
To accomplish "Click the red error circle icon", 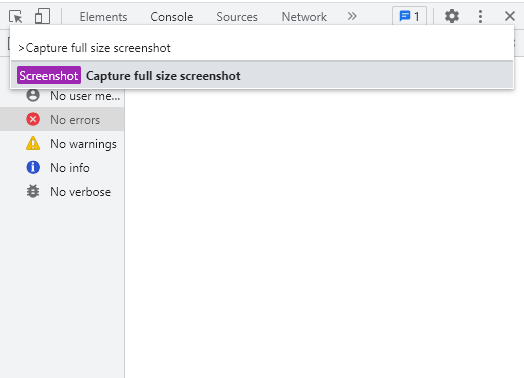I will 33,119.
